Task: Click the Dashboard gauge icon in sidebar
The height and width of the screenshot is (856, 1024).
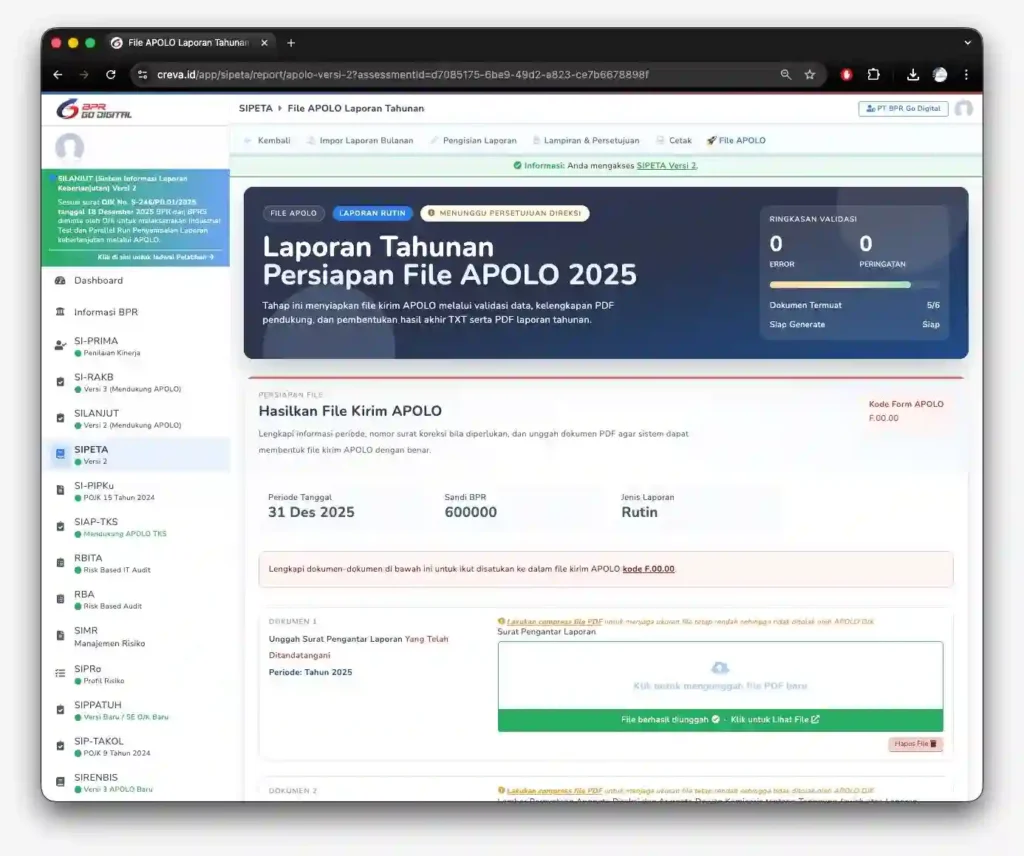Action: [60, 281]
